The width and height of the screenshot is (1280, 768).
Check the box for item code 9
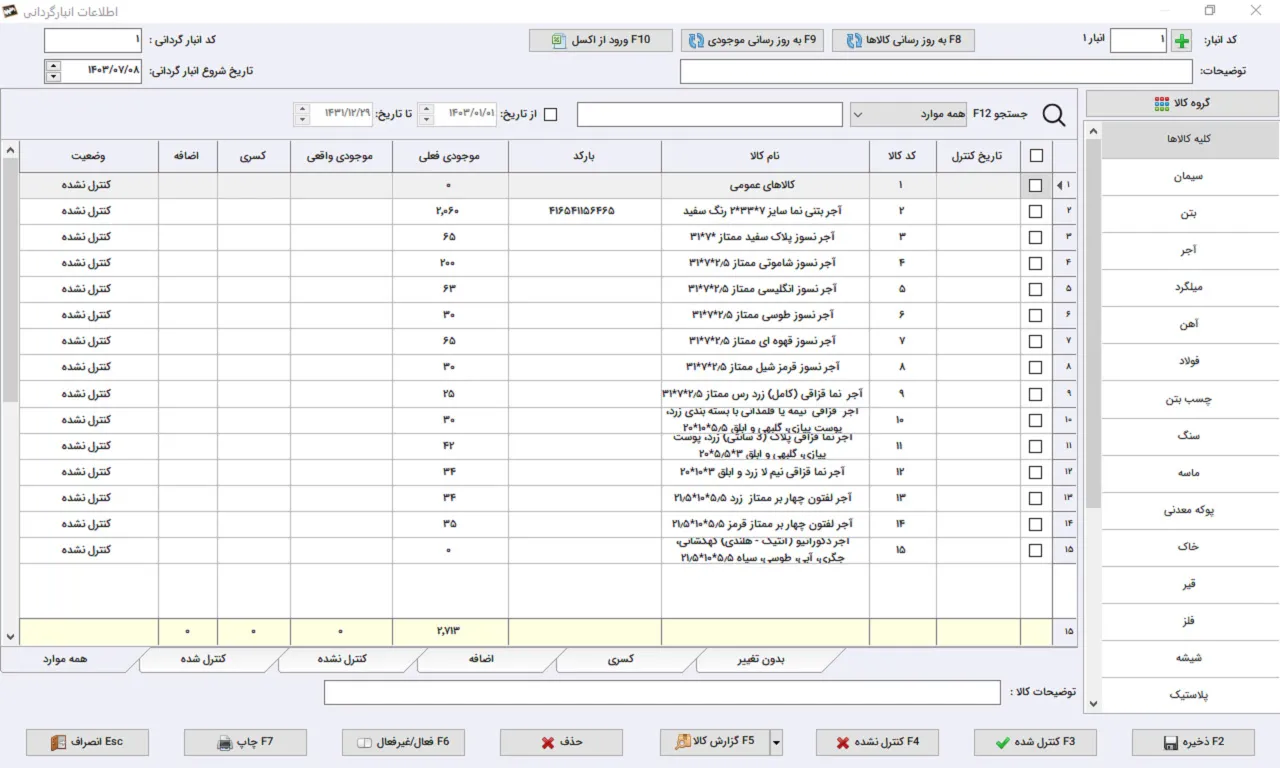pyautogui.click(x=1035, y=394)
